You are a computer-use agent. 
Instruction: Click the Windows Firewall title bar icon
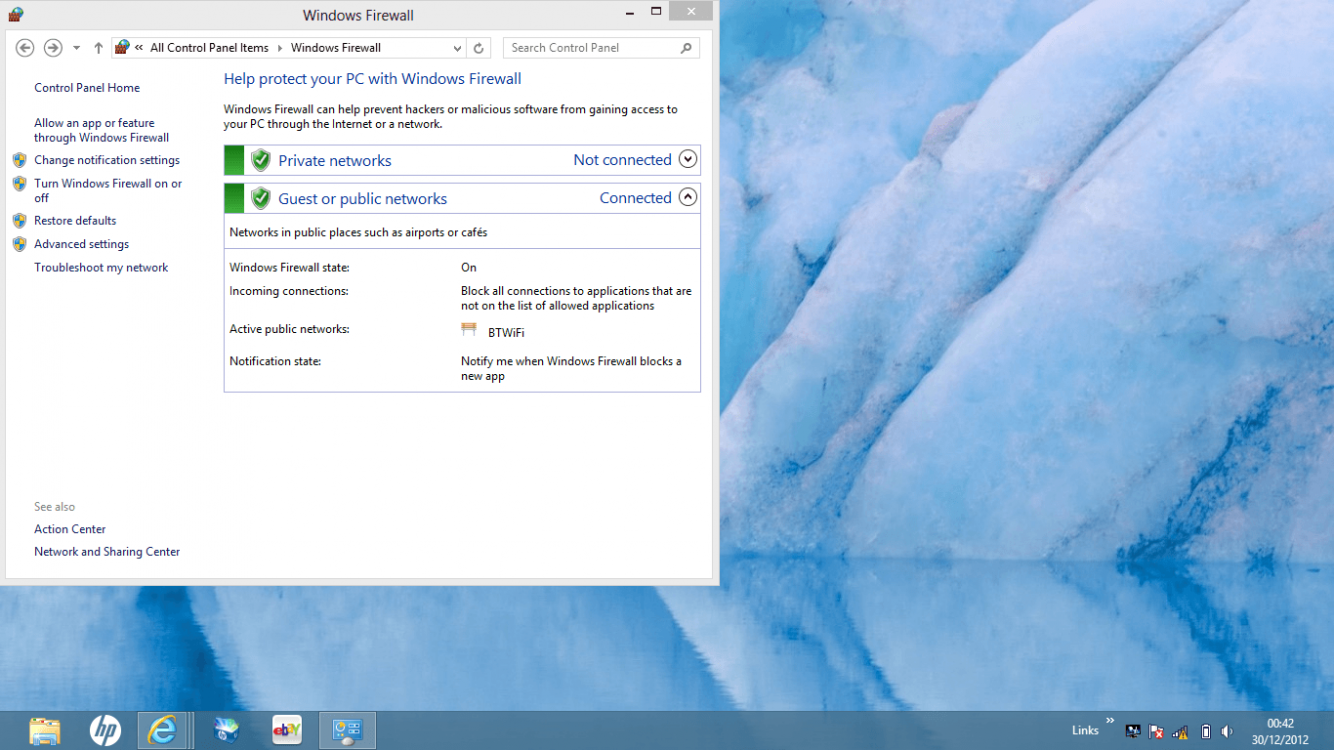coord(15,15)
